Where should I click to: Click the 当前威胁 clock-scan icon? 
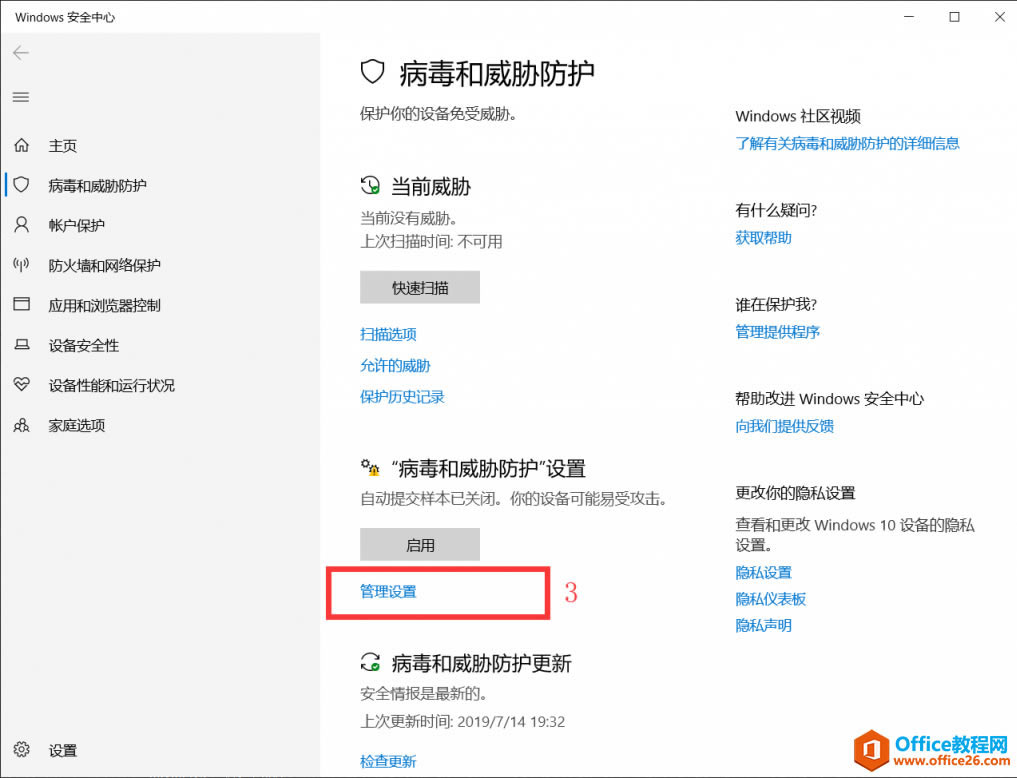(x=370, y=185)
